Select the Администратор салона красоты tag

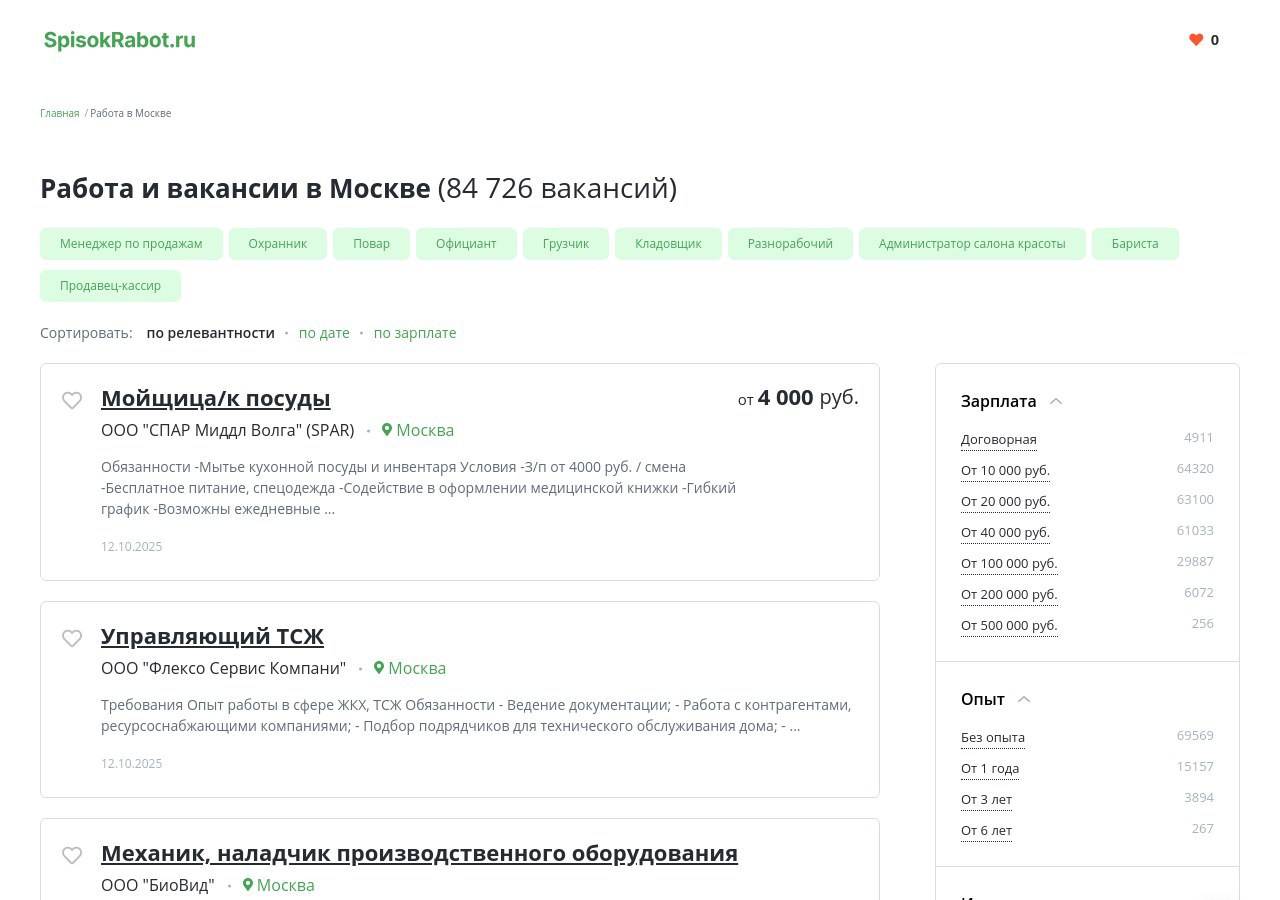[x=971, y=244]
